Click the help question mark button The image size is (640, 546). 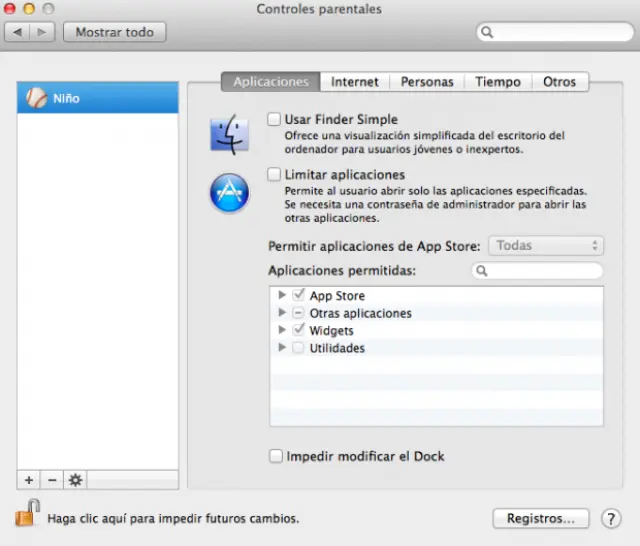tap(611, 518)
